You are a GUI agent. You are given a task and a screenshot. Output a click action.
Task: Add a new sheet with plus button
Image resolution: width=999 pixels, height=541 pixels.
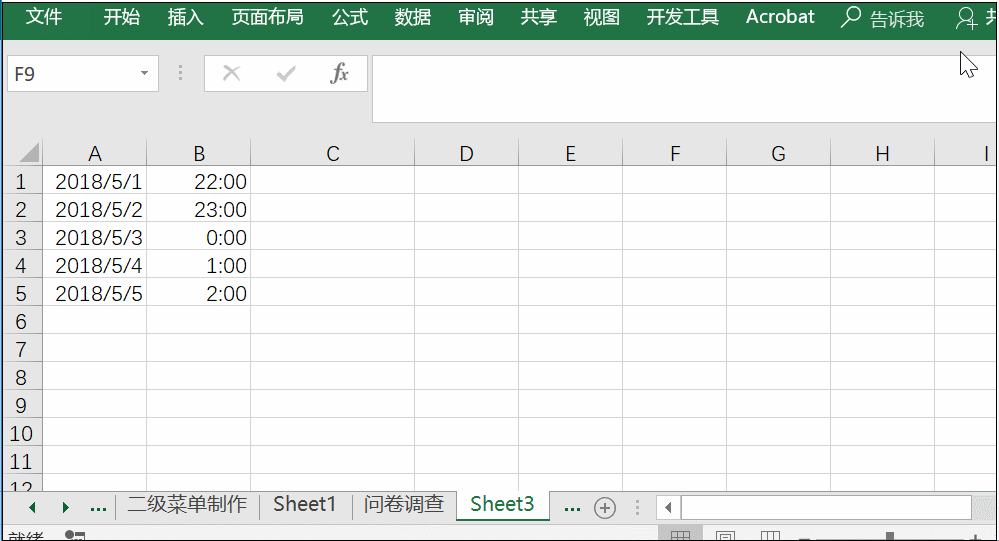(x=605, y=508)
